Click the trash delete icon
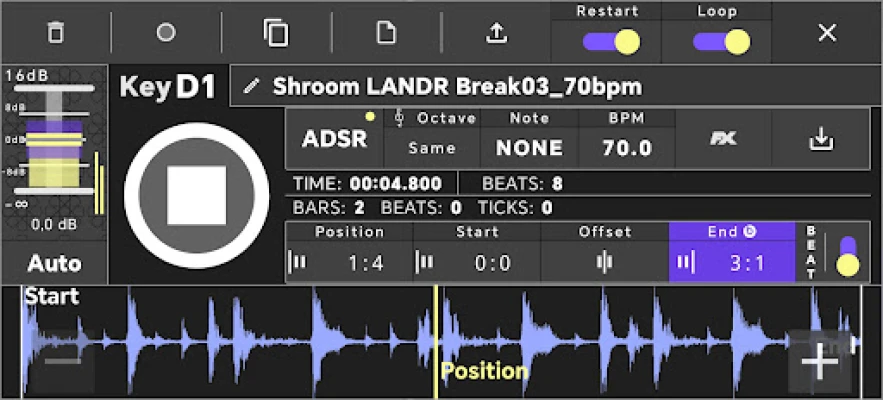Screen dimensions: 883x400 point(55,33)
